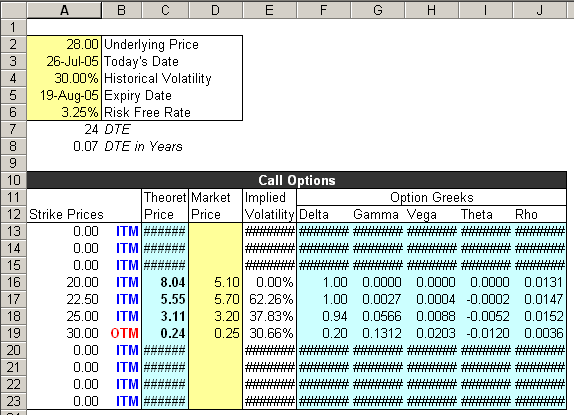Select market price 5.10 cell

(216, 282)
